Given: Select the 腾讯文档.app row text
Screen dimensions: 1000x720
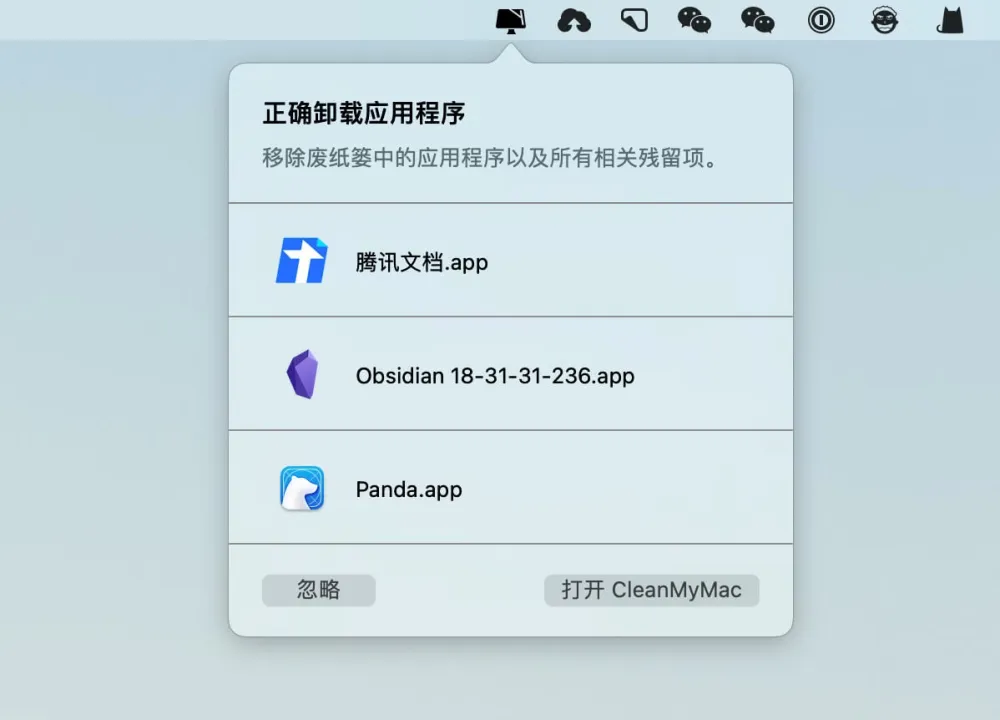Looking at the screenshot, I should [422, 262].
